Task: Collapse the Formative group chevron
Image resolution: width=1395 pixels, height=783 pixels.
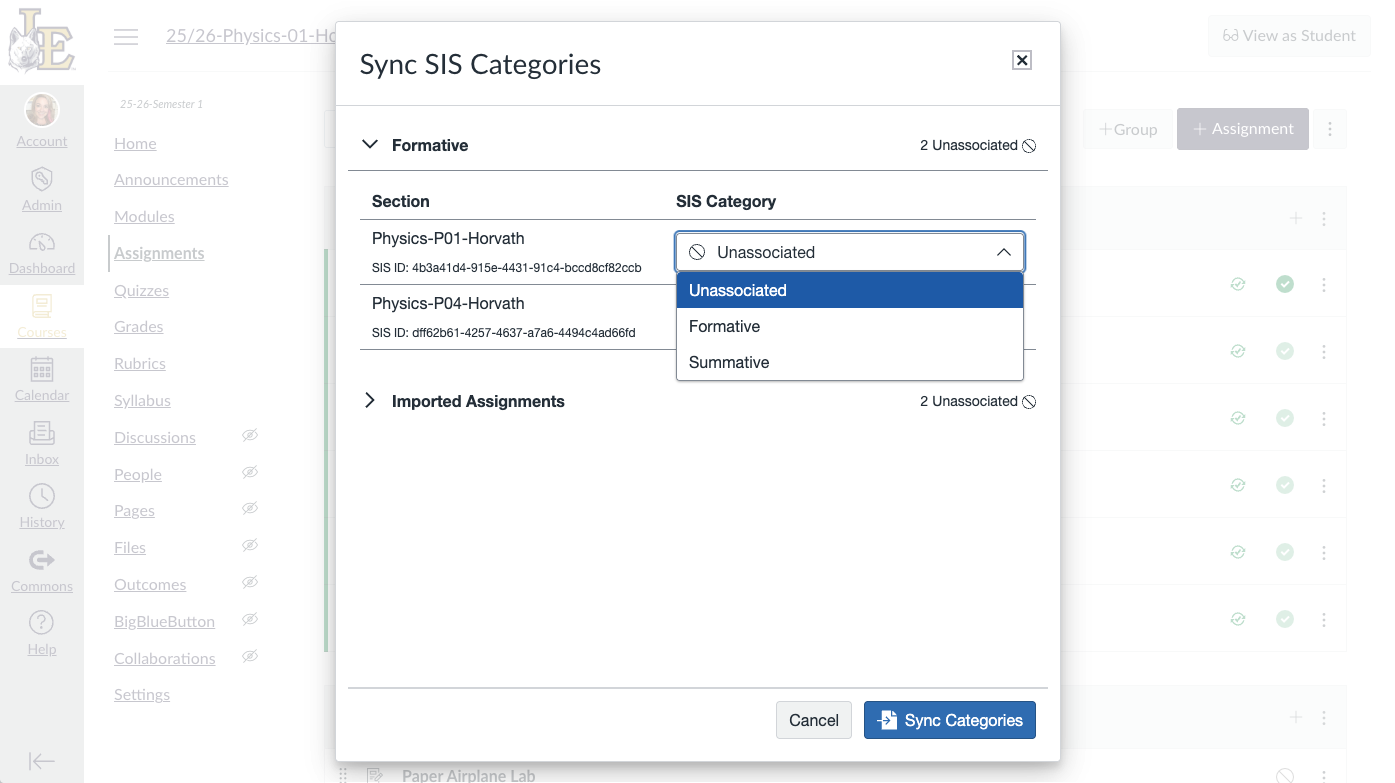Action: point(370,145)
